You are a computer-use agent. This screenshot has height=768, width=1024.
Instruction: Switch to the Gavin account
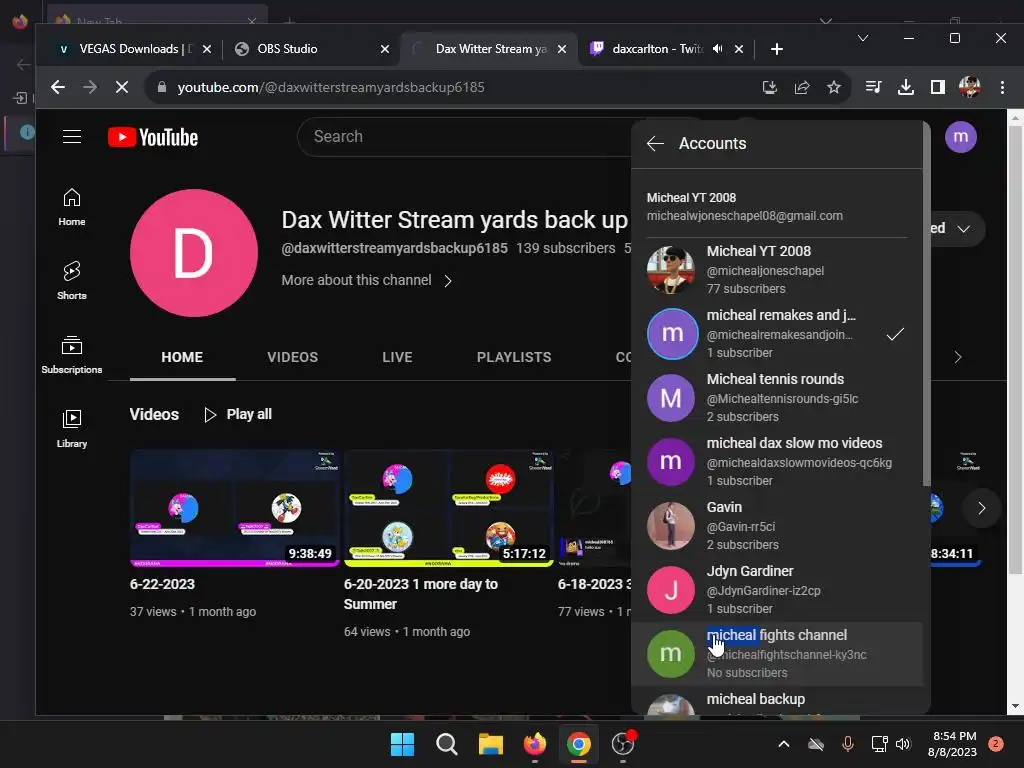pyautogui.click(x=777, y=526)
